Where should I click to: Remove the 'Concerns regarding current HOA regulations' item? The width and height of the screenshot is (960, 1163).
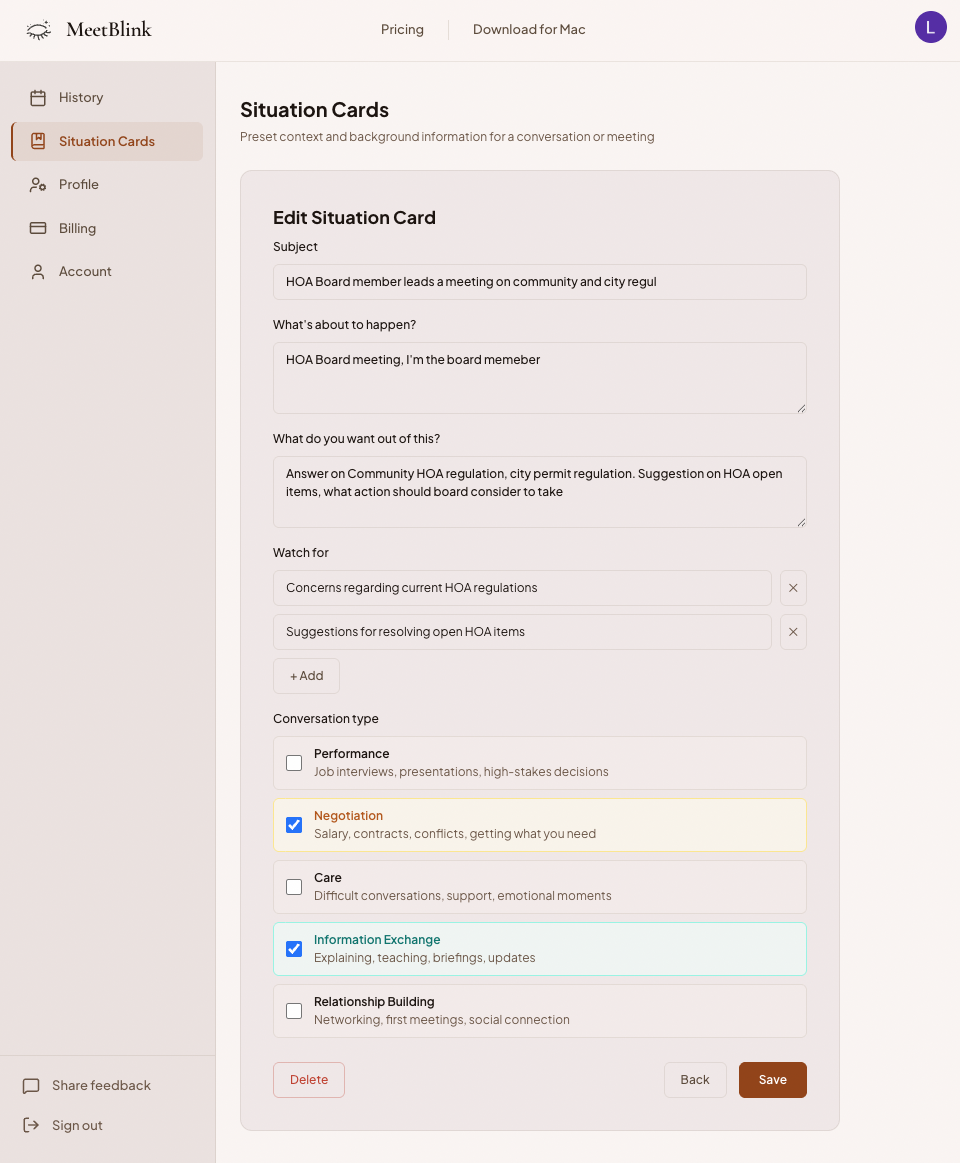793,588
